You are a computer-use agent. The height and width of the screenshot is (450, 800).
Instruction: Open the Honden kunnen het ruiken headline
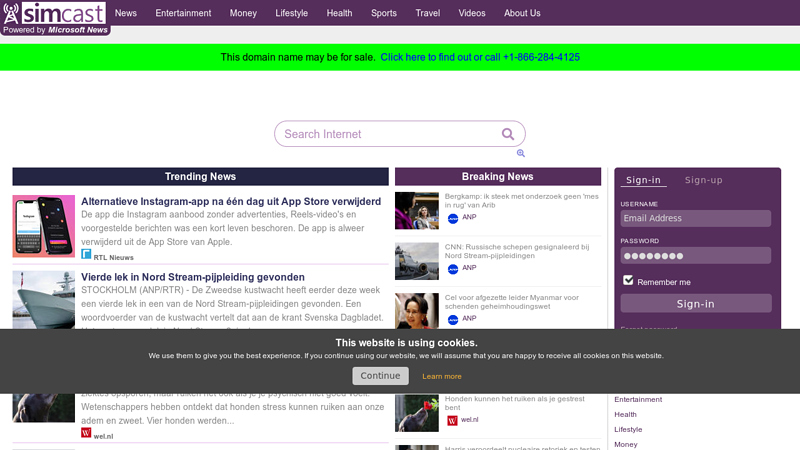514,403
